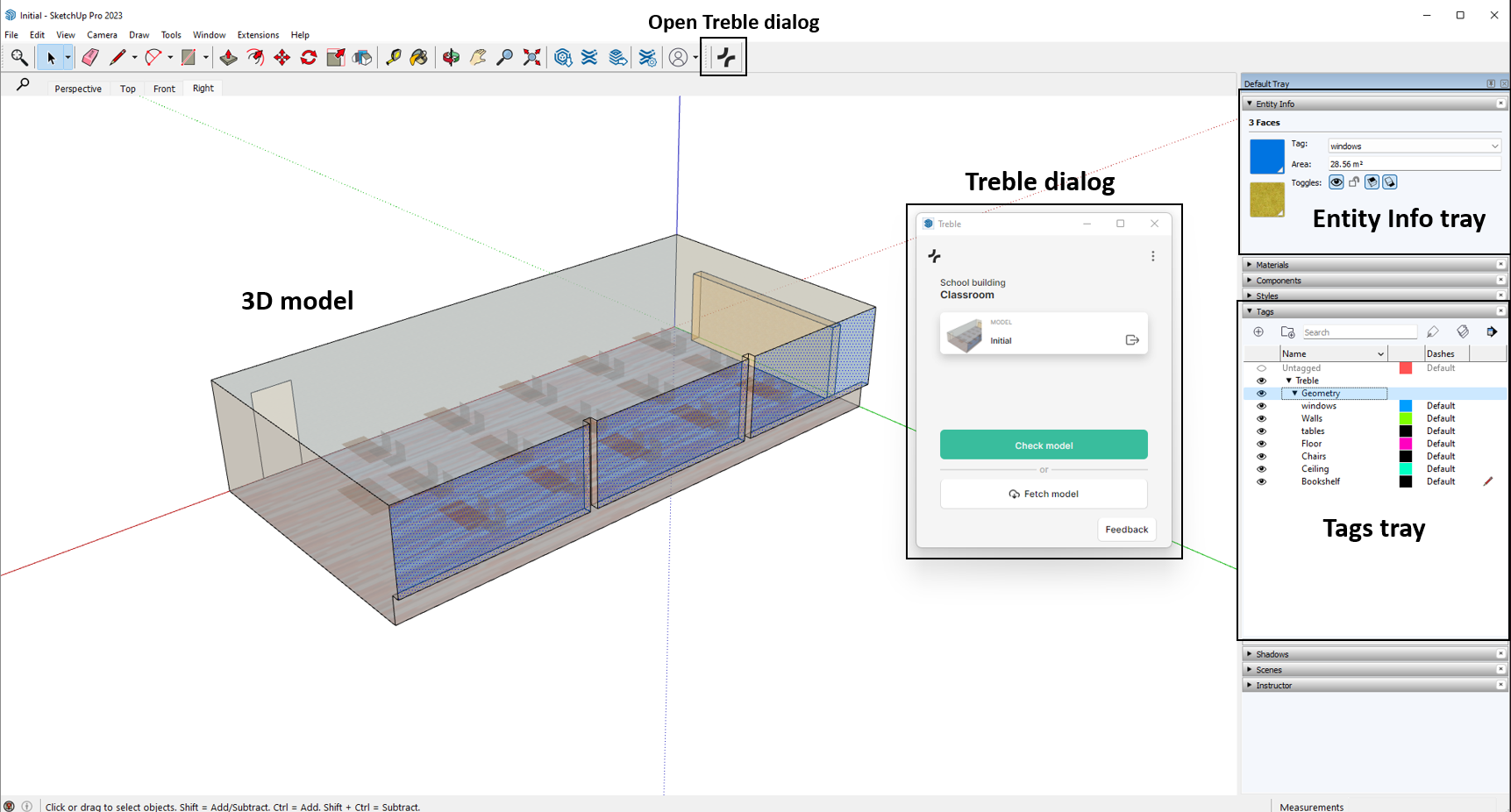Image resolution: width=1511 pixels, height=812 pixels.
Task: Open the Camera menu
Action: (102, 35)
